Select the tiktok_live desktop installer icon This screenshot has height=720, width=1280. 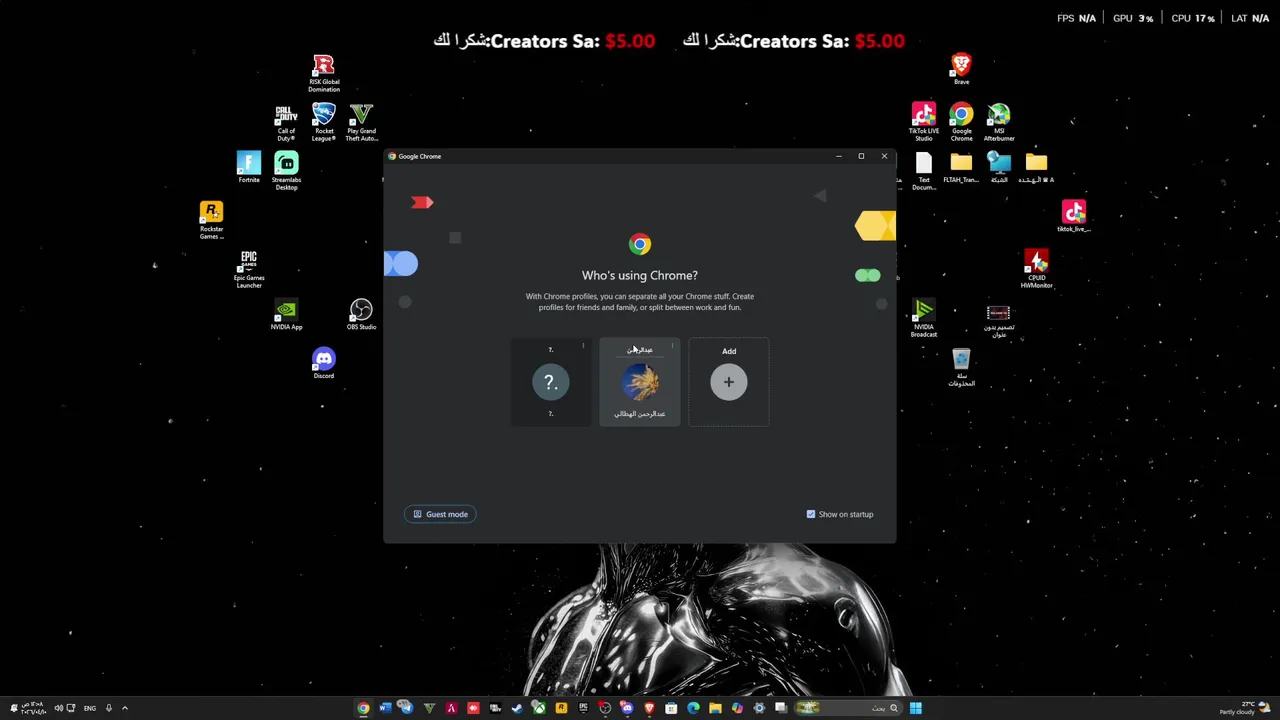click(1073, 216)
